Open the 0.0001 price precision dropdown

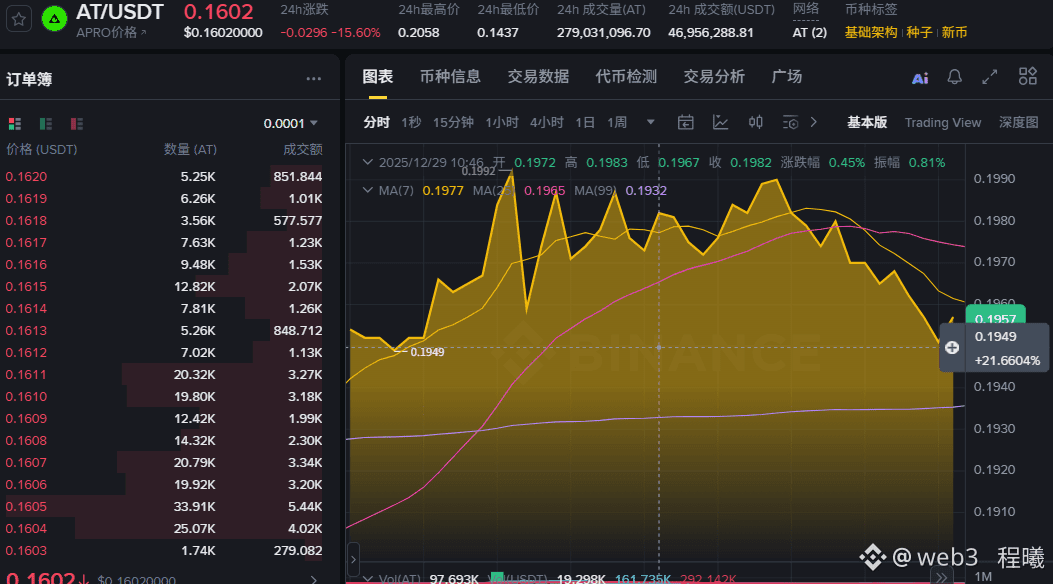coord(290,124)
